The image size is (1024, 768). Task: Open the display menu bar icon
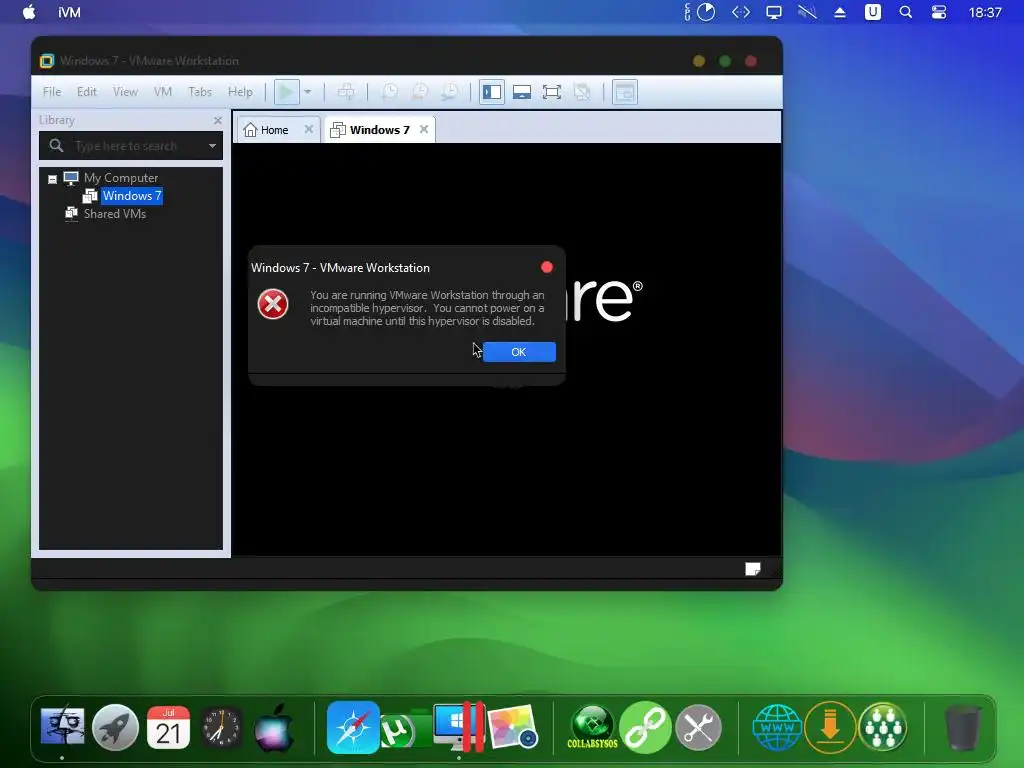point(774,12)
